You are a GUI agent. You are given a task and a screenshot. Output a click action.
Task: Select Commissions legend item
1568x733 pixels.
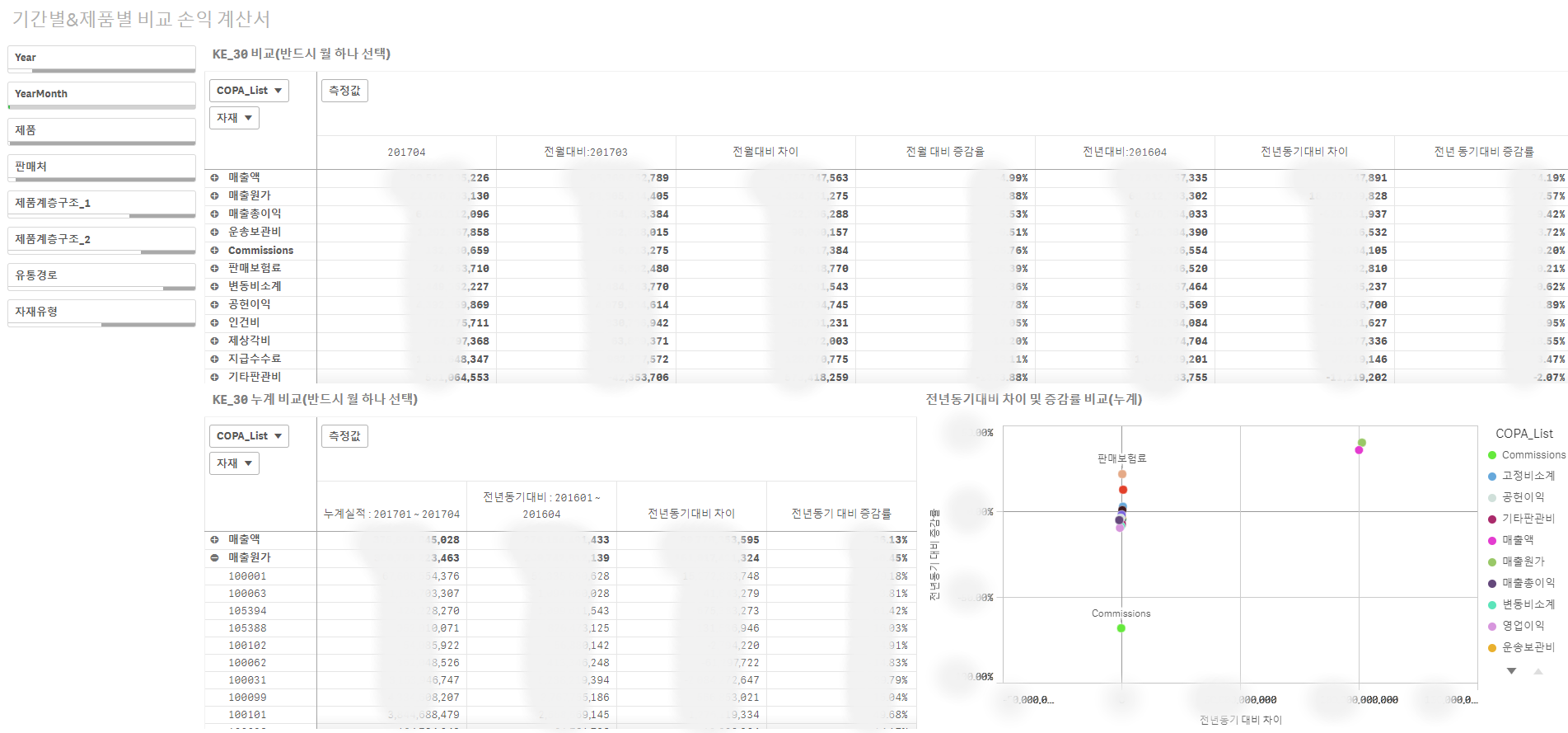1526,455
